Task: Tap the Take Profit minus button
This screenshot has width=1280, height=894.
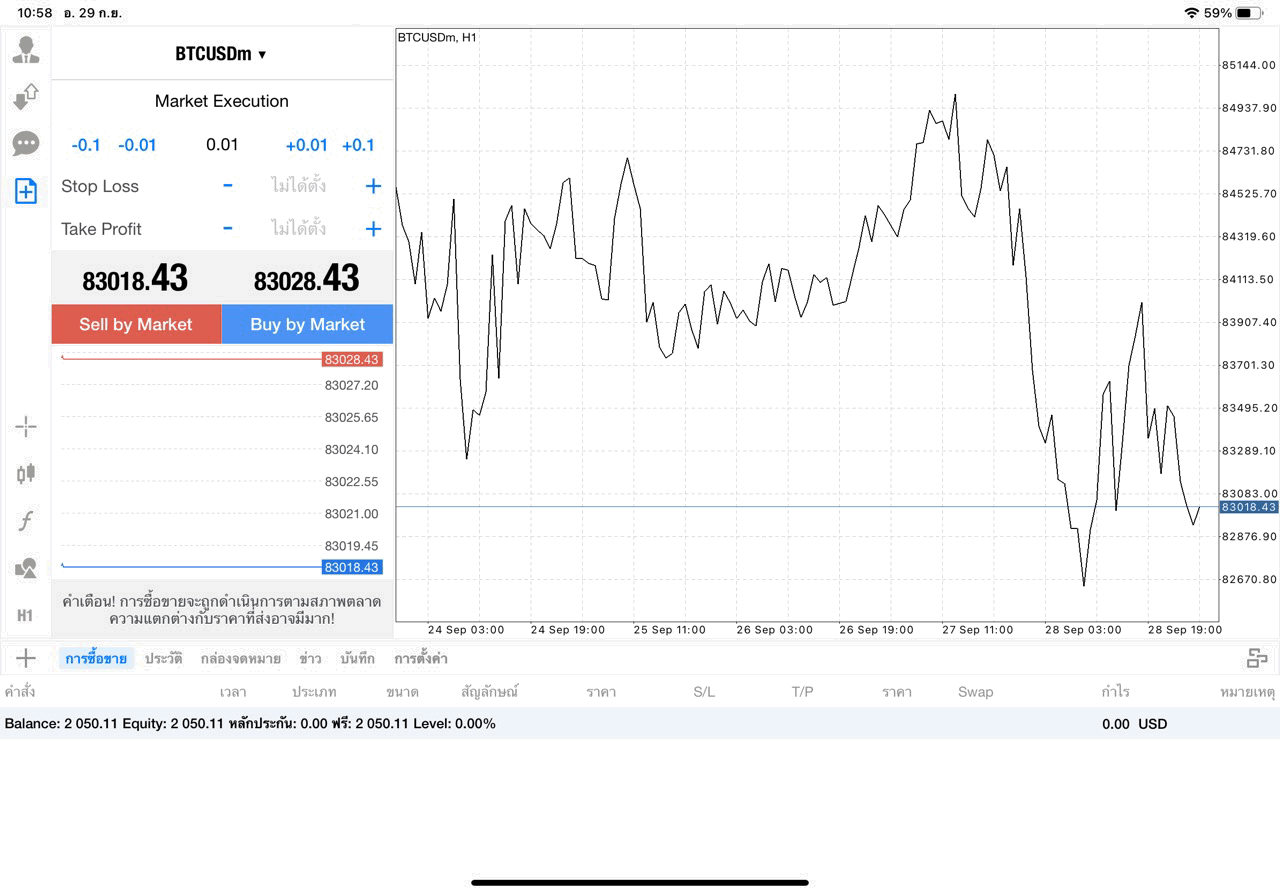Action: point(228,229)
